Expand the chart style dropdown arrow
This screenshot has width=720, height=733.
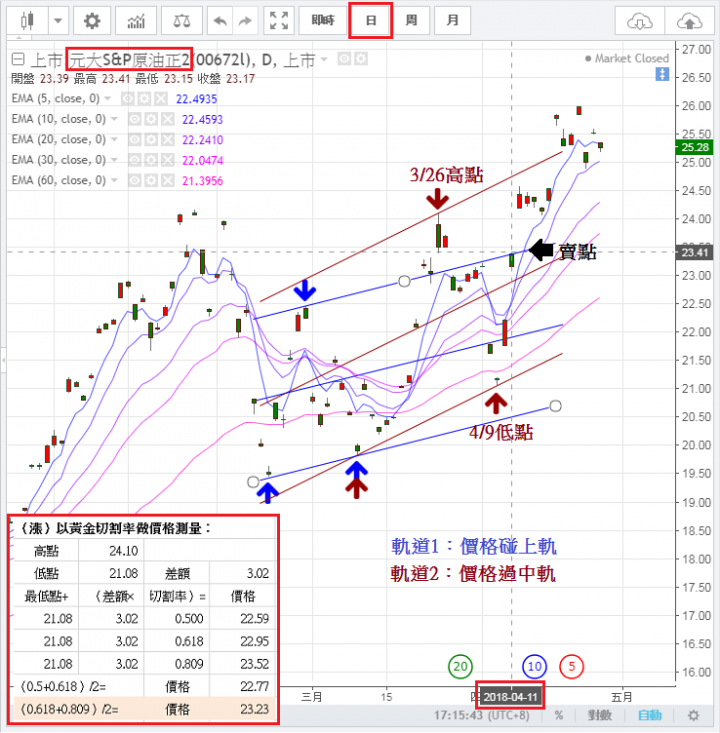pos(58,21)
